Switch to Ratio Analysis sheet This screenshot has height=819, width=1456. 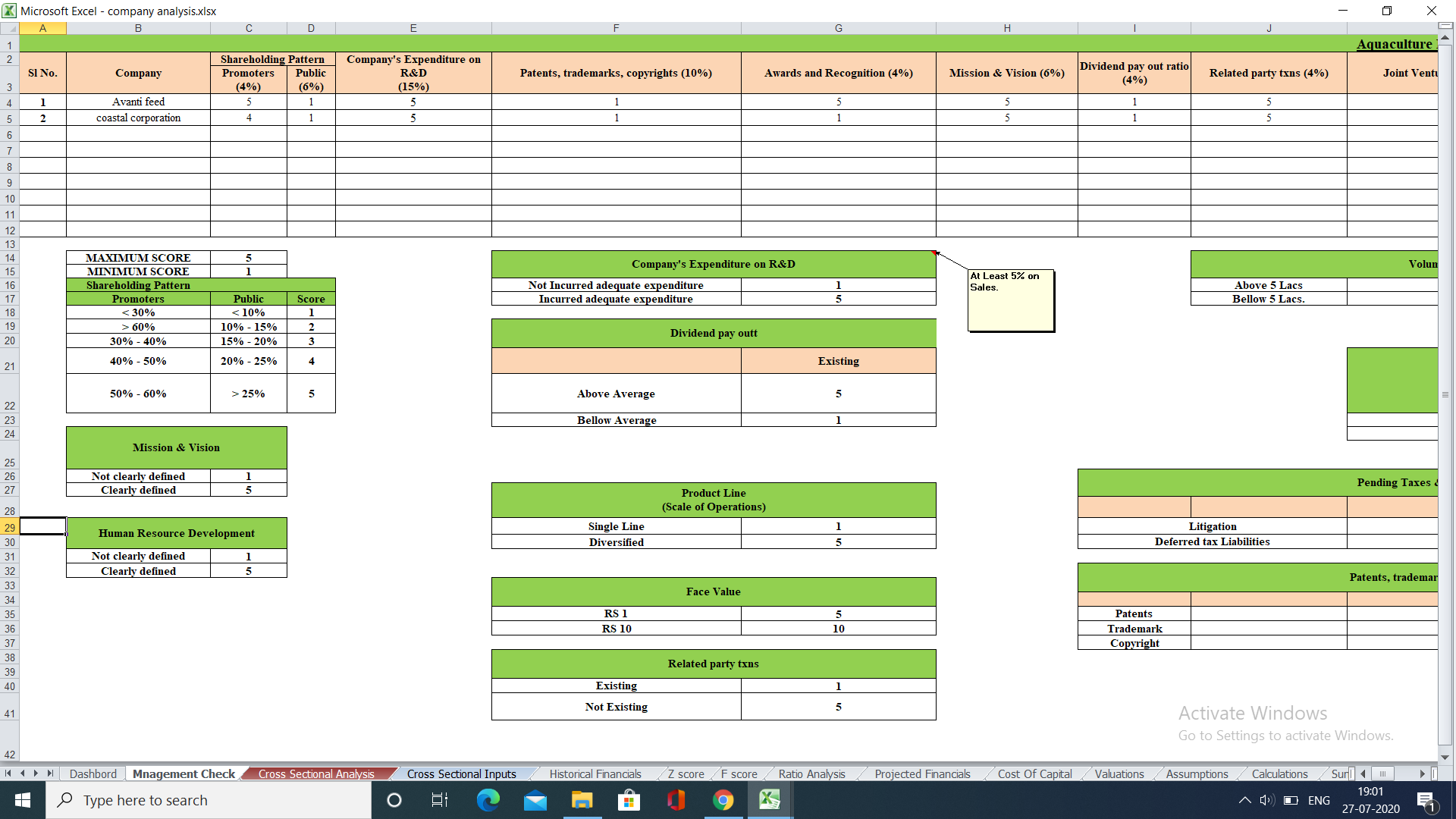811,774
